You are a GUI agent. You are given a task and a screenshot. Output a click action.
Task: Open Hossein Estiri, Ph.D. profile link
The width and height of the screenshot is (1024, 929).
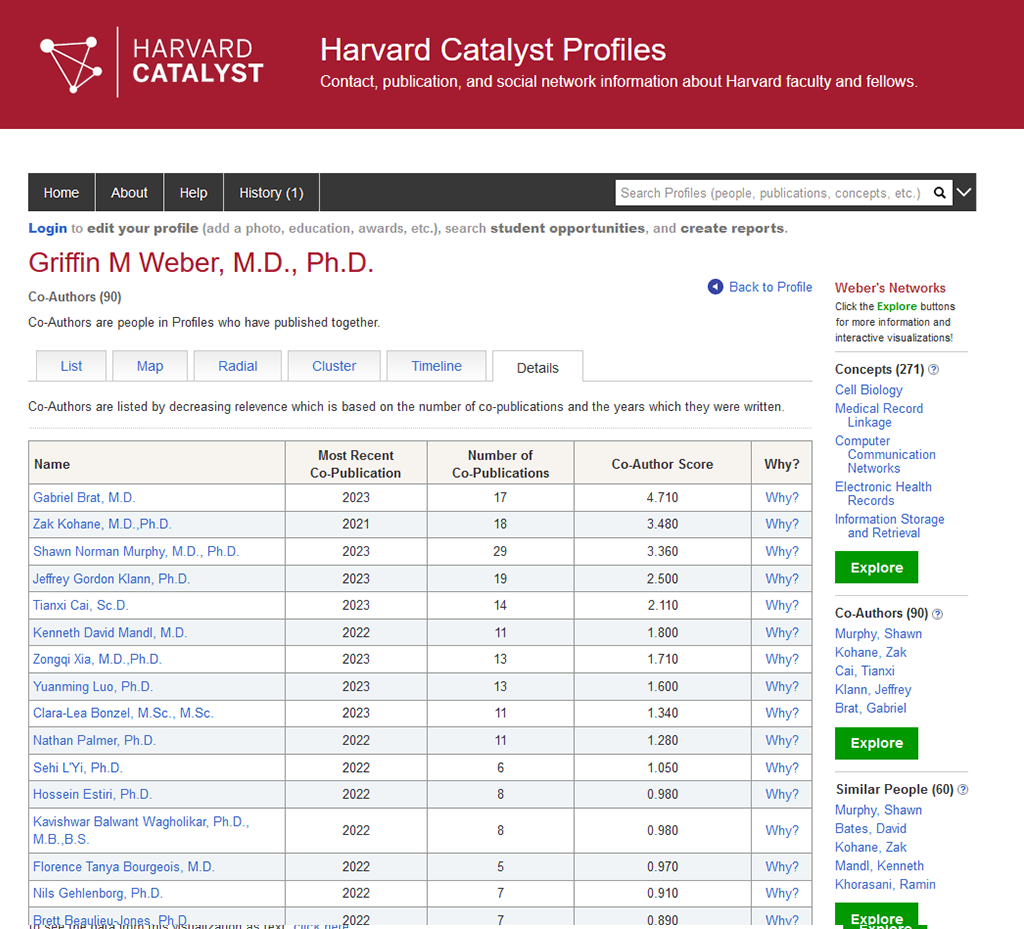[x=93, y=795]
